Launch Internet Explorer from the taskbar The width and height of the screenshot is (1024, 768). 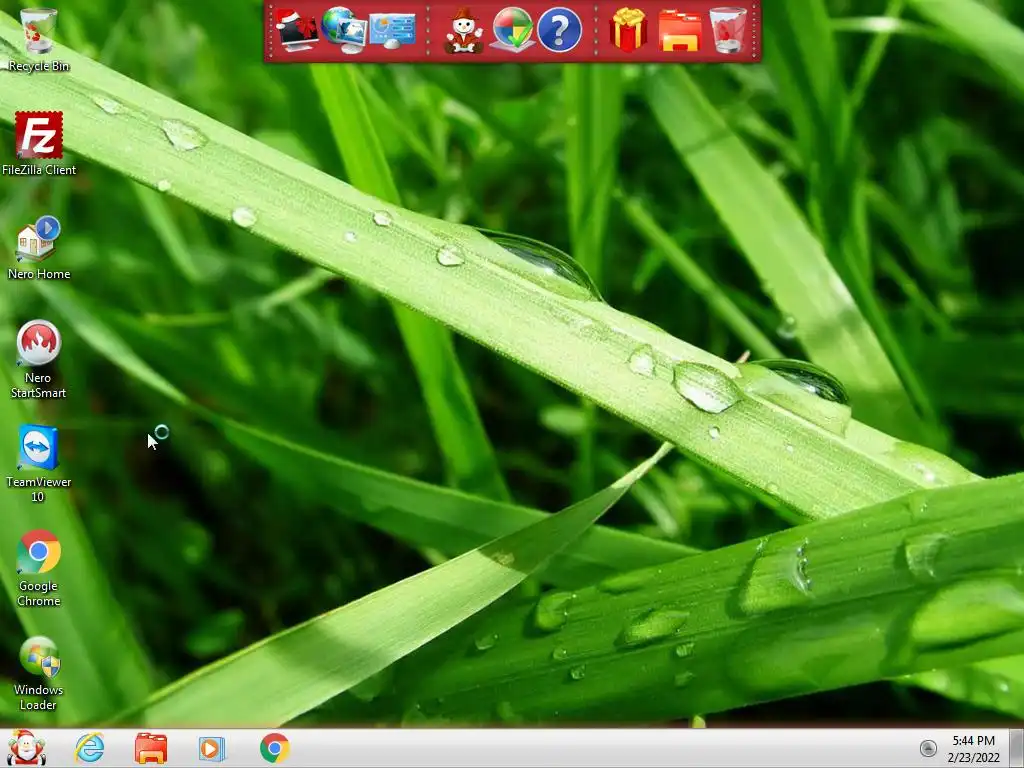[x=89, y=748]
